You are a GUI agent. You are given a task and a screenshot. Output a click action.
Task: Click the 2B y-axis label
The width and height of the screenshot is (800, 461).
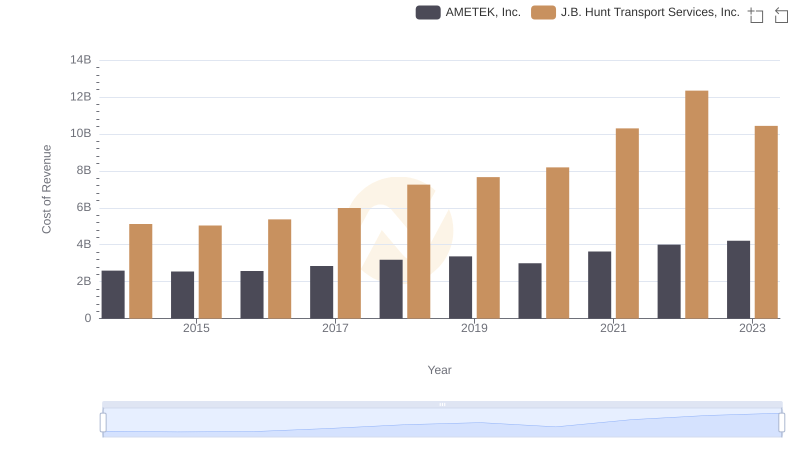pos(84,281)
